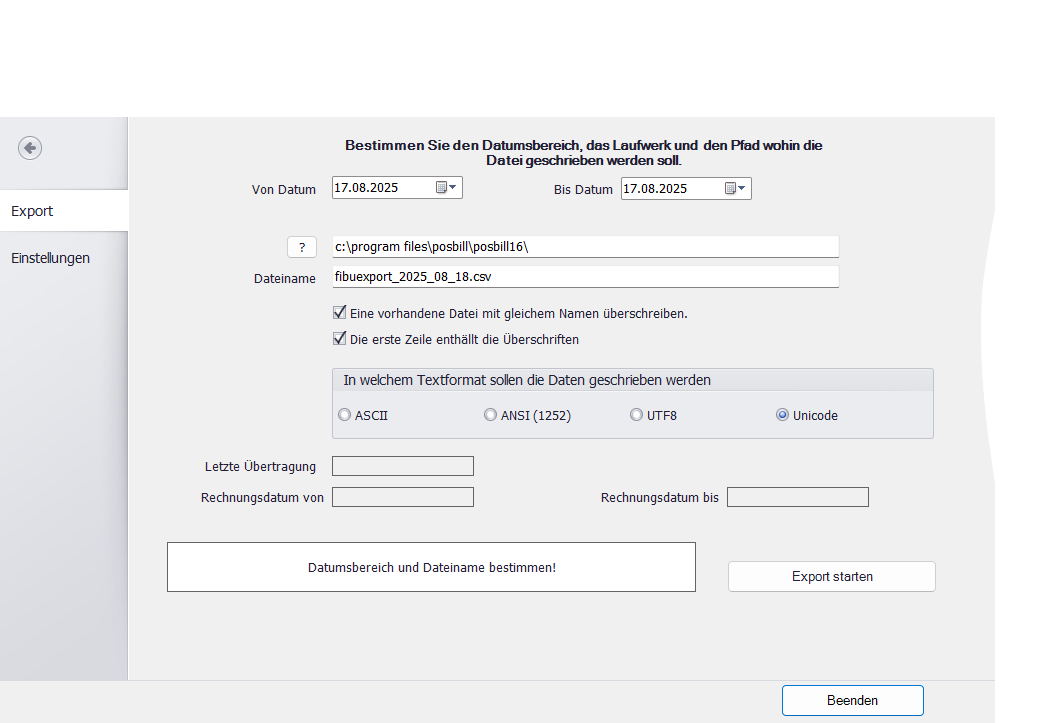Select the ASCII text format
1045x723 pixels.
click(x=345, y=415)
